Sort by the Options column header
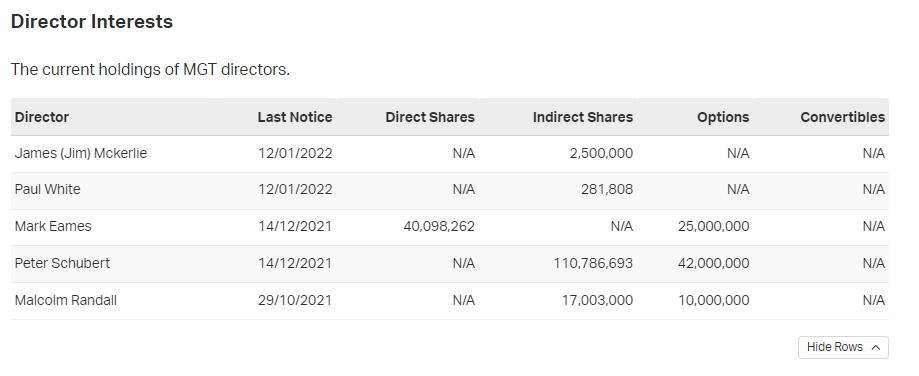The width and height of the screenshot is (919, 376). pyautogui.click(x=723, y=117)
